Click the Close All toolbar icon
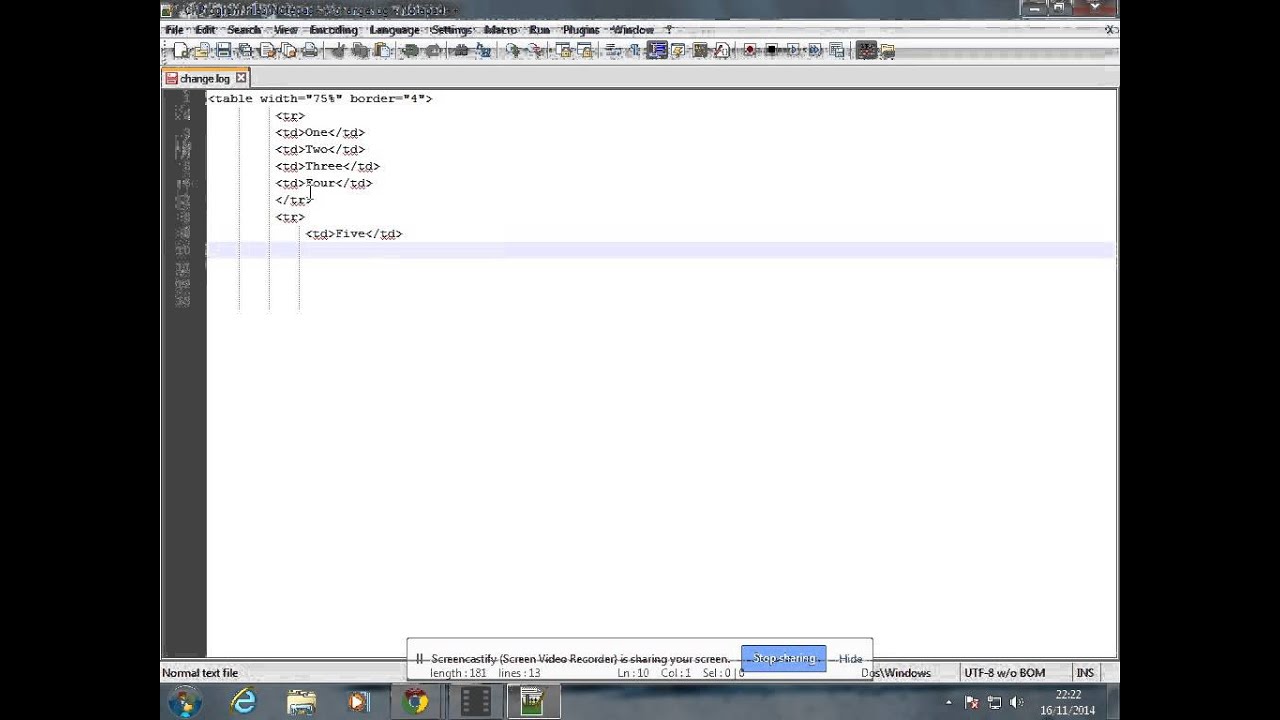The image size is (1280, 720). tap(288, 50)
